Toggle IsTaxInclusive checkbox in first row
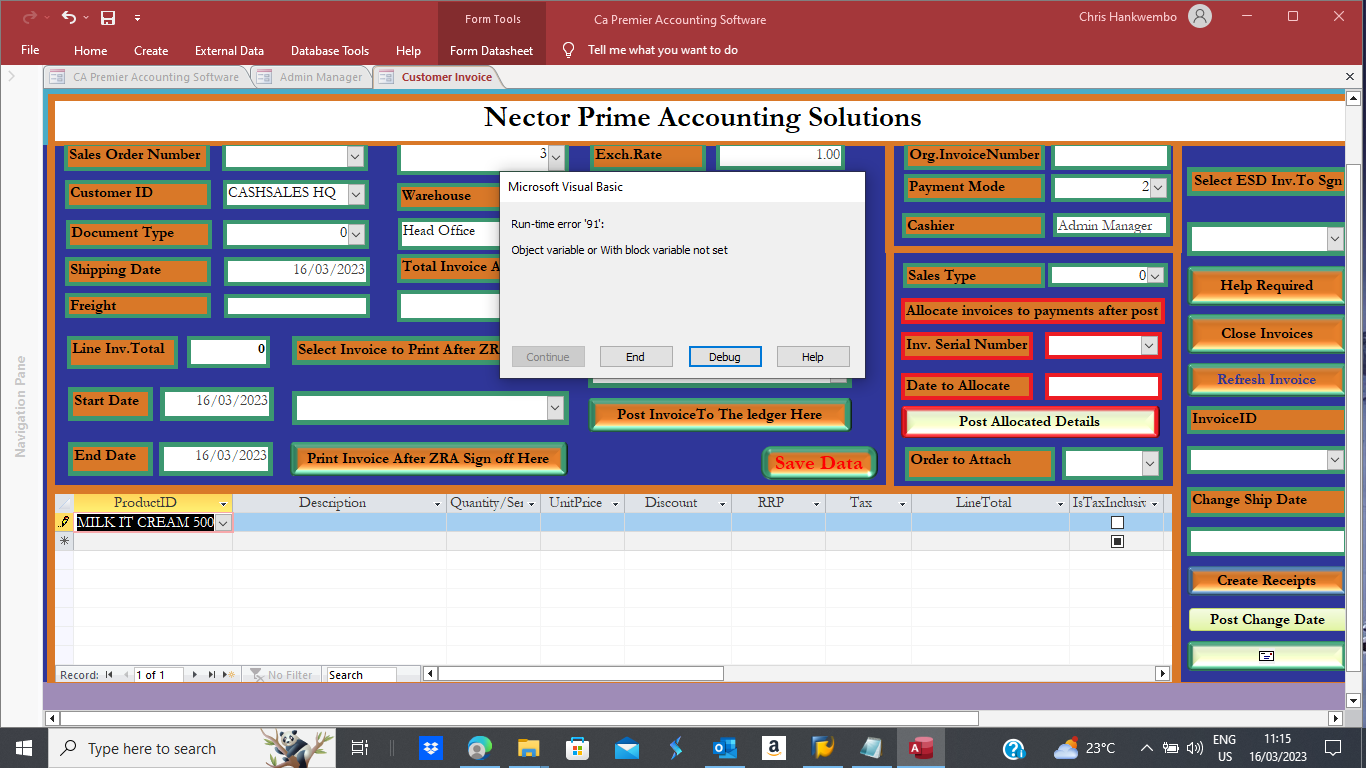The width and height of the screenshot is (1366, 768). click(x=1117, y=523)
